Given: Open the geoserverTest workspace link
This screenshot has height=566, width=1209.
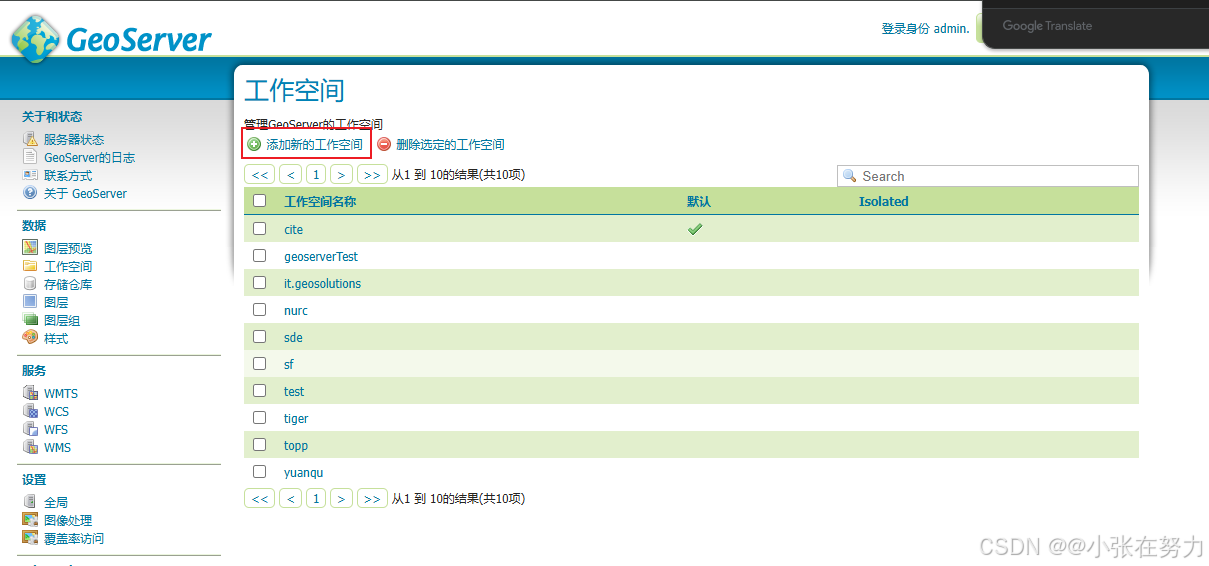Looking at the screenshot, I should click(321, 257).
